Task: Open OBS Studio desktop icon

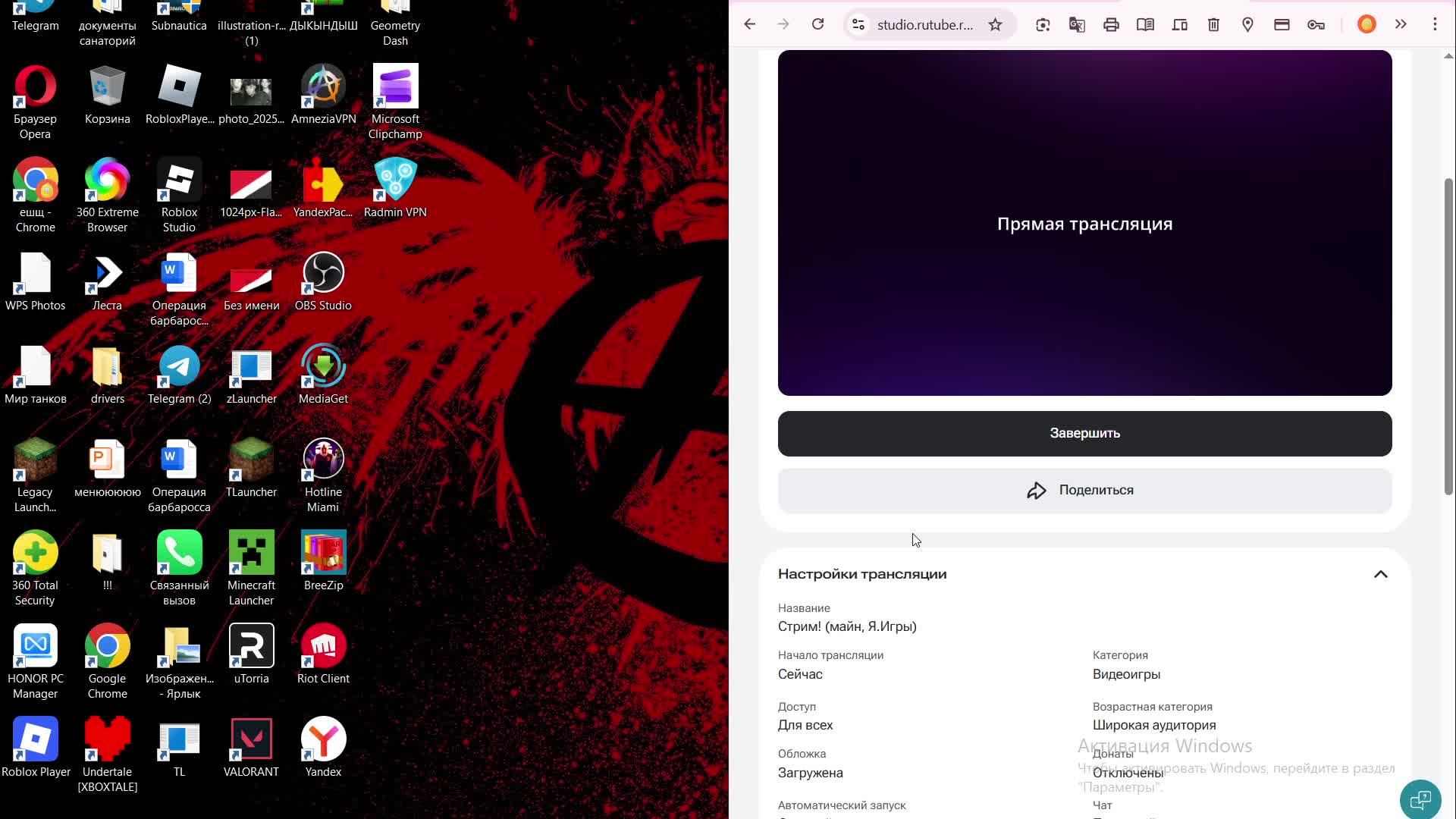Action: click(323, 275)
